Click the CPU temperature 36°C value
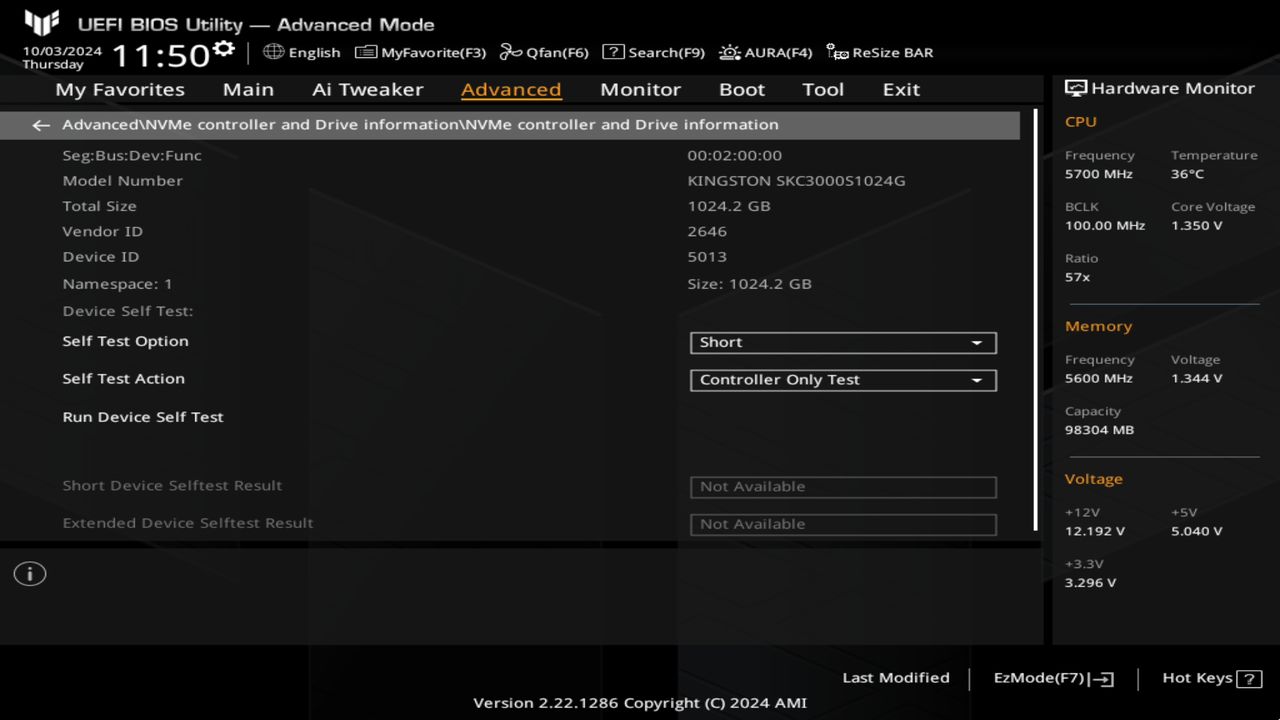 click(x=1187, y=174)
